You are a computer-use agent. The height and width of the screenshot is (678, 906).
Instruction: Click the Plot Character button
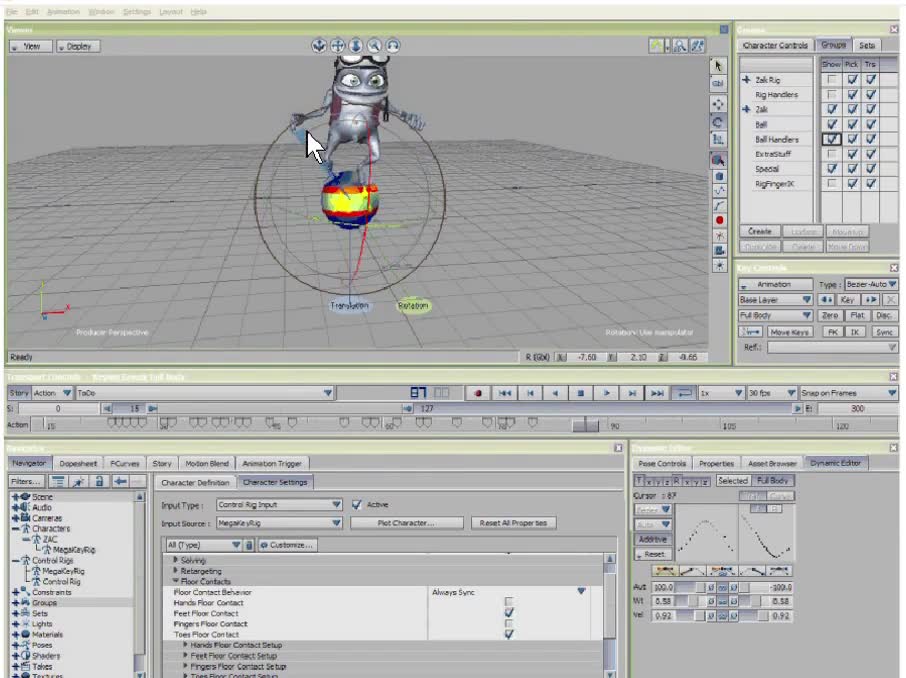pos(405,522)
